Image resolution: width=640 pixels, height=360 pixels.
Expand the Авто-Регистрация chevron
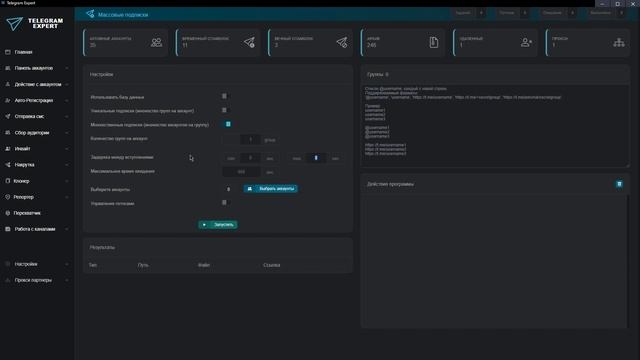point(67,100)
